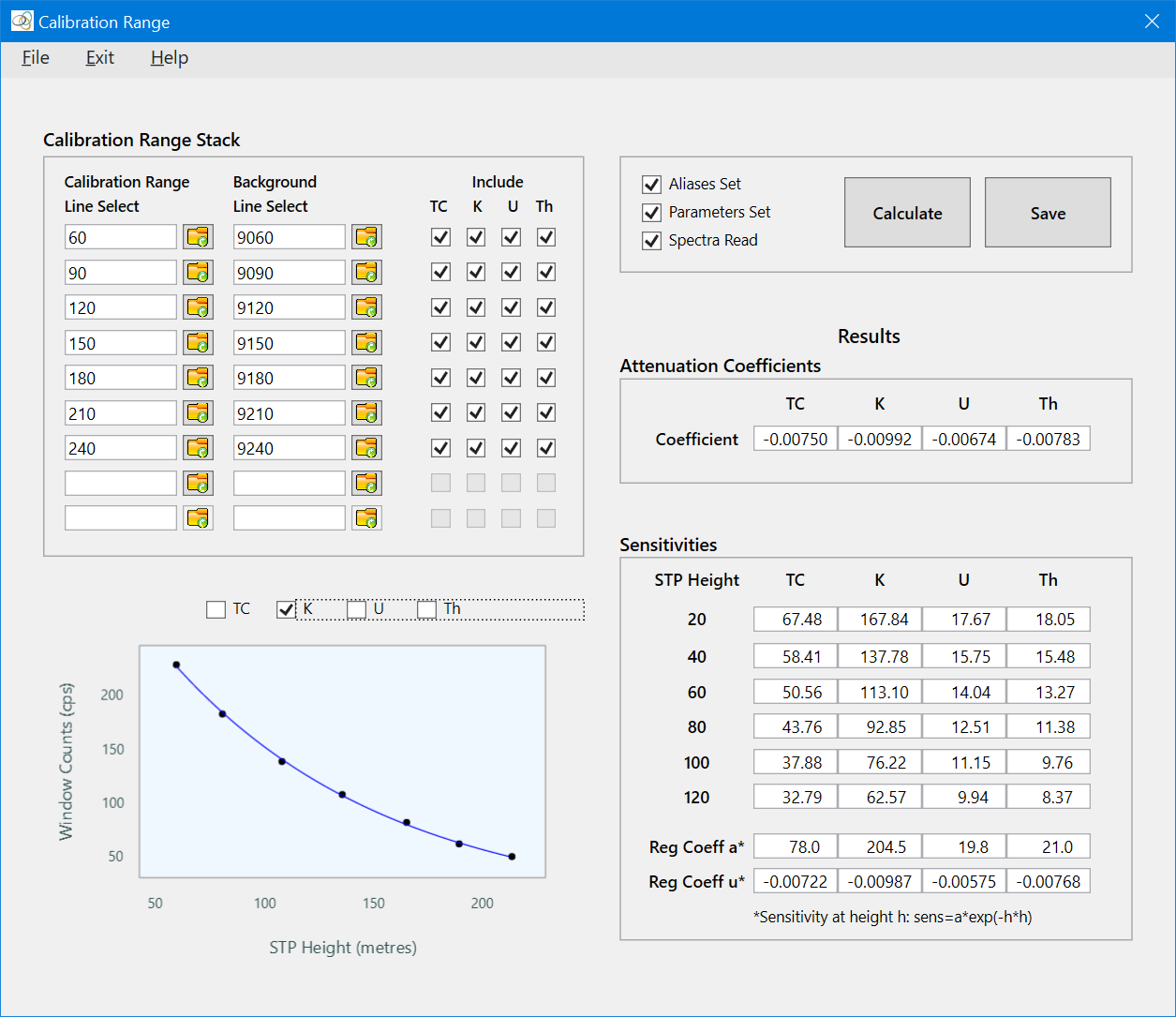This screenshot has width=1176, height=1017.
Task: Select the K attenuation coefficient field -0.00992
Action: point(879,439)
